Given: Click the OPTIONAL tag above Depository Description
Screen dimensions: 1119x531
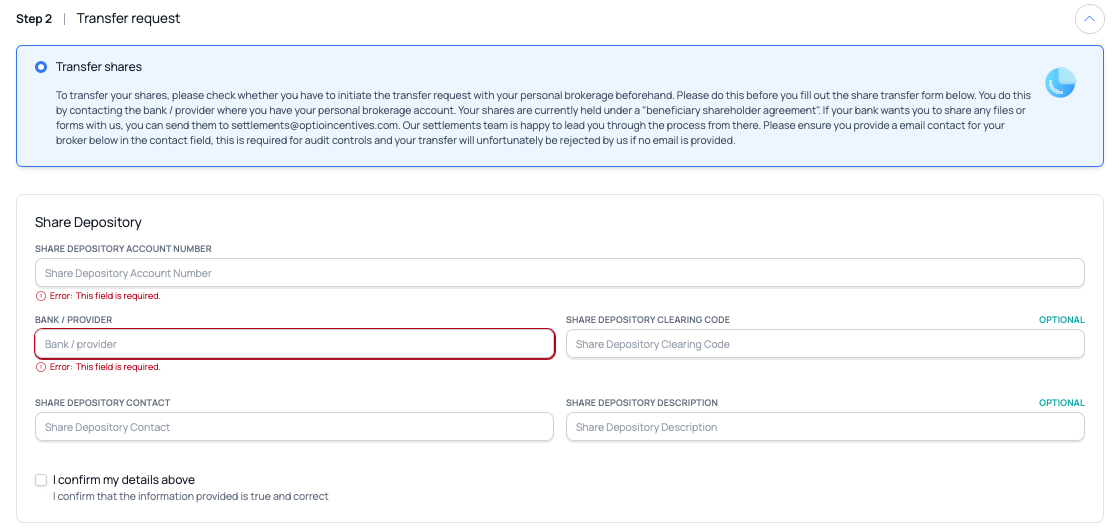Looking at the screenshot, I should point(1061,403).
